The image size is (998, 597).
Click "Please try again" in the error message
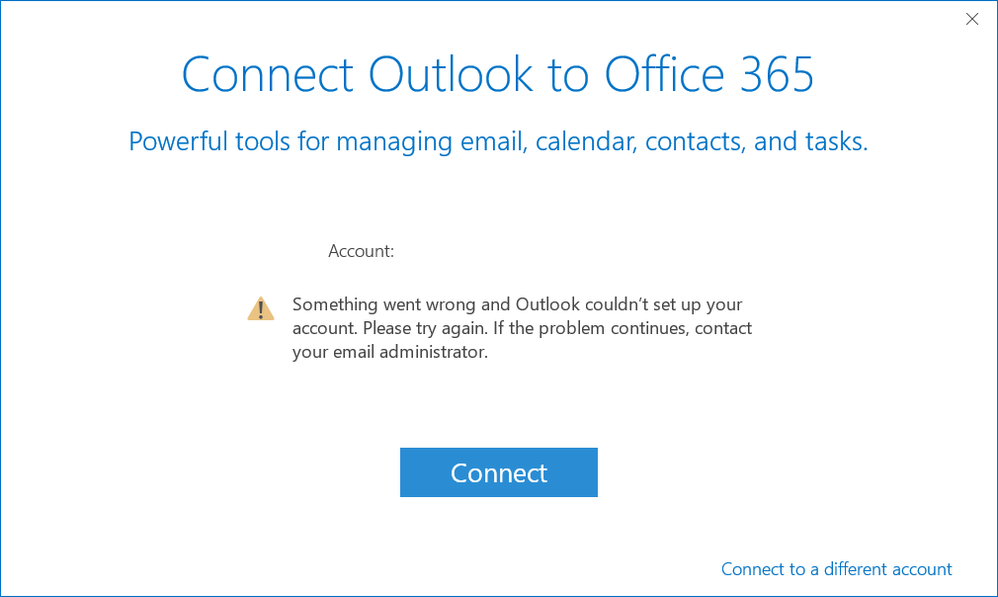[424, 328]
